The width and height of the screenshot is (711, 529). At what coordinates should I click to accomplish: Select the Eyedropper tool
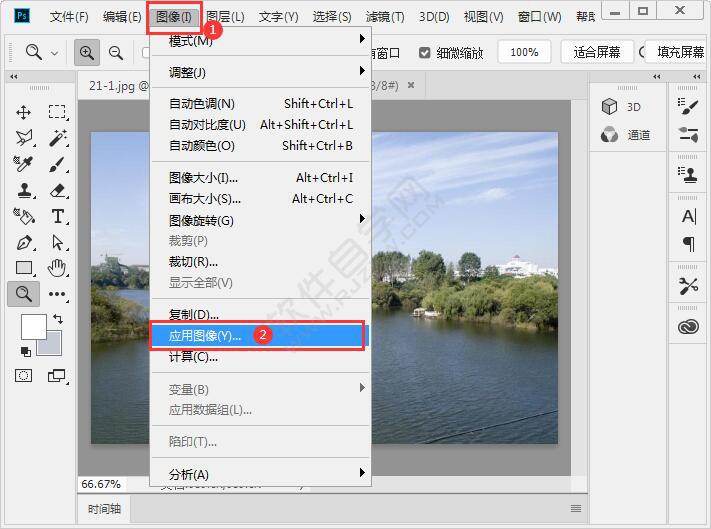coord(23,164)
